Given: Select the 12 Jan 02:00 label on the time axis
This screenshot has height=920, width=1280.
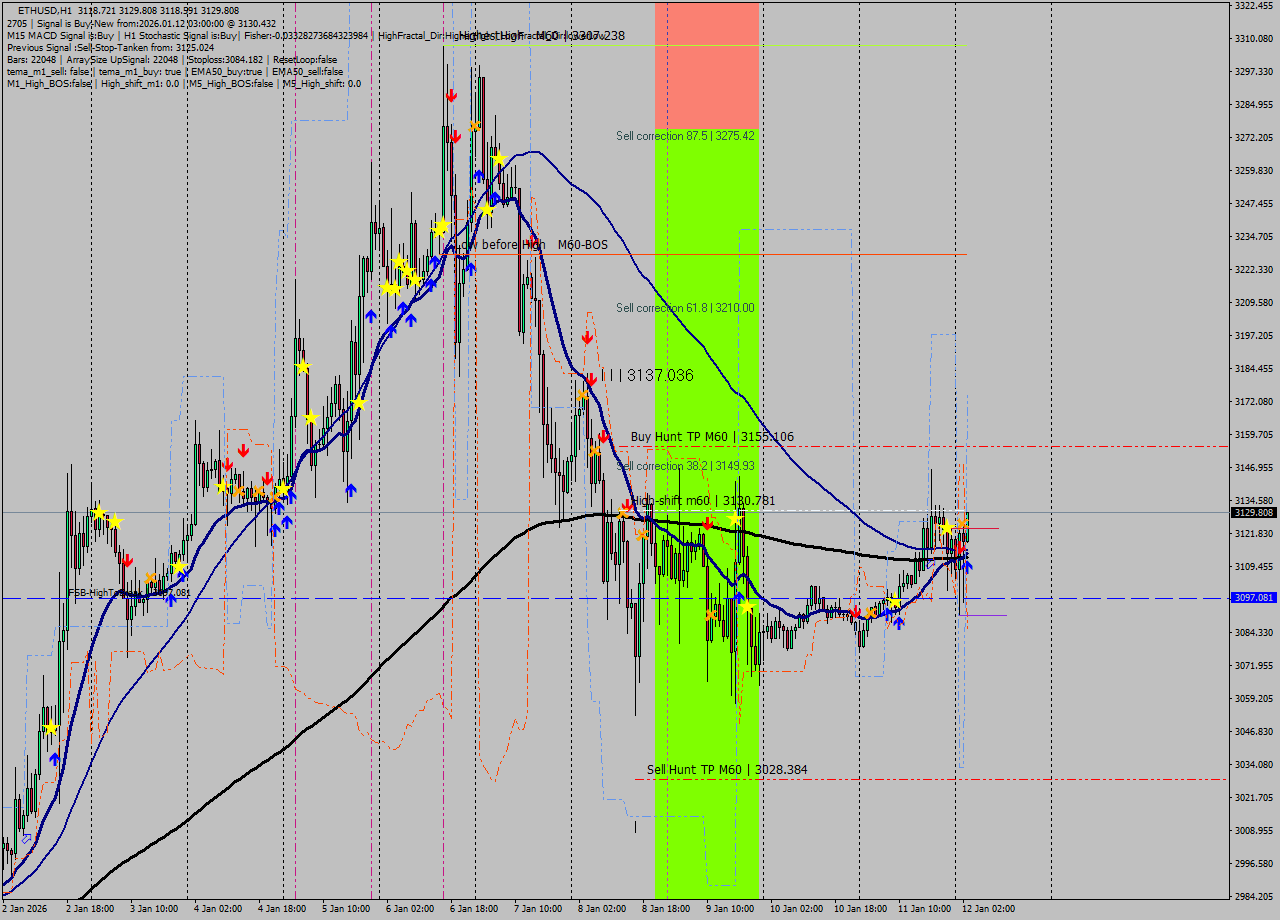Looking at the screenshot, I should click(989, 911).
